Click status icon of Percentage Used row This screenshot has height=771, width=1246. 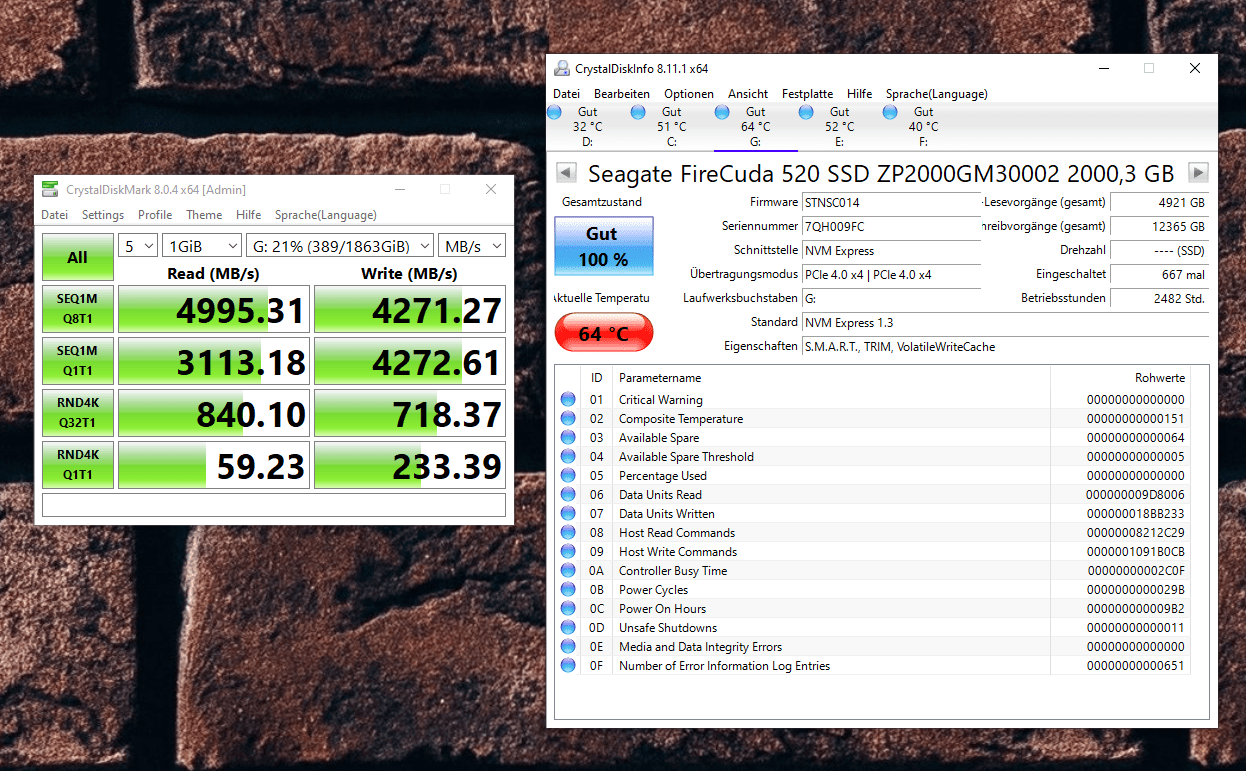click(x=568, y=476)
